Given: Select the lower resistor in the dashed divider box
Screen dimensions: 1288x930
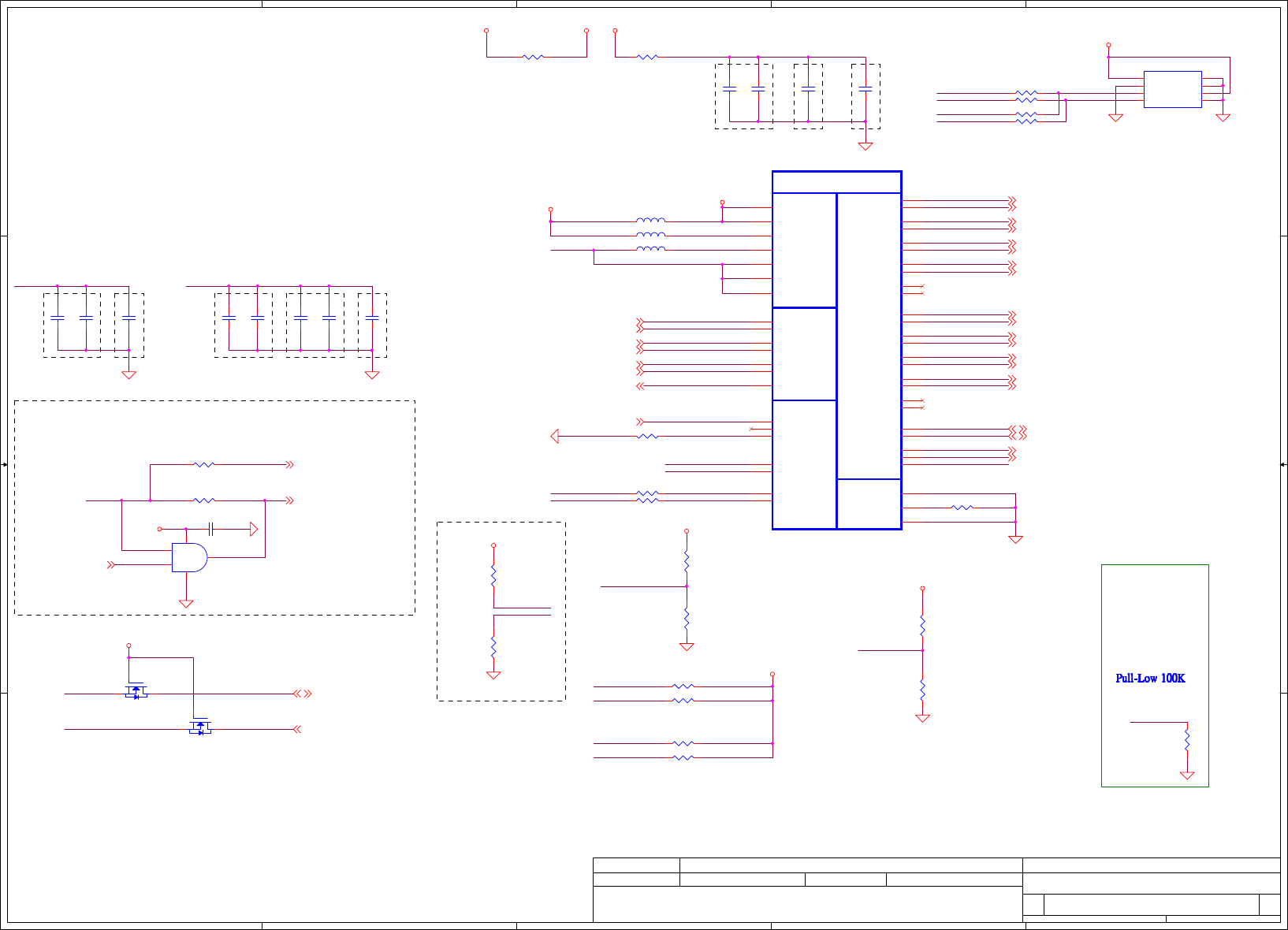Looking at the screenshot, I should 493,647.
